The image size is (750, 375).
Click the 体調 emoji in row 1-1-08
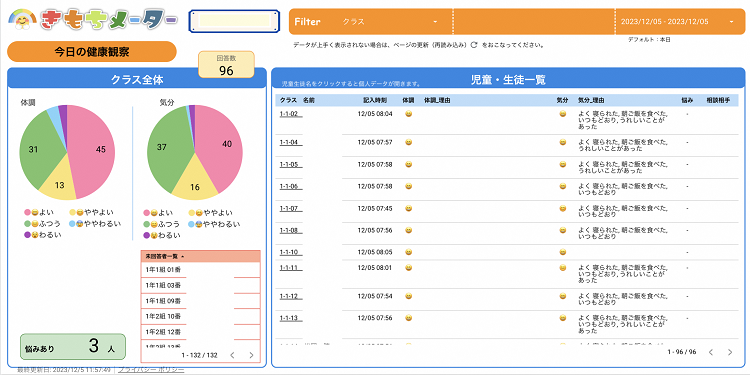(408, 230)
